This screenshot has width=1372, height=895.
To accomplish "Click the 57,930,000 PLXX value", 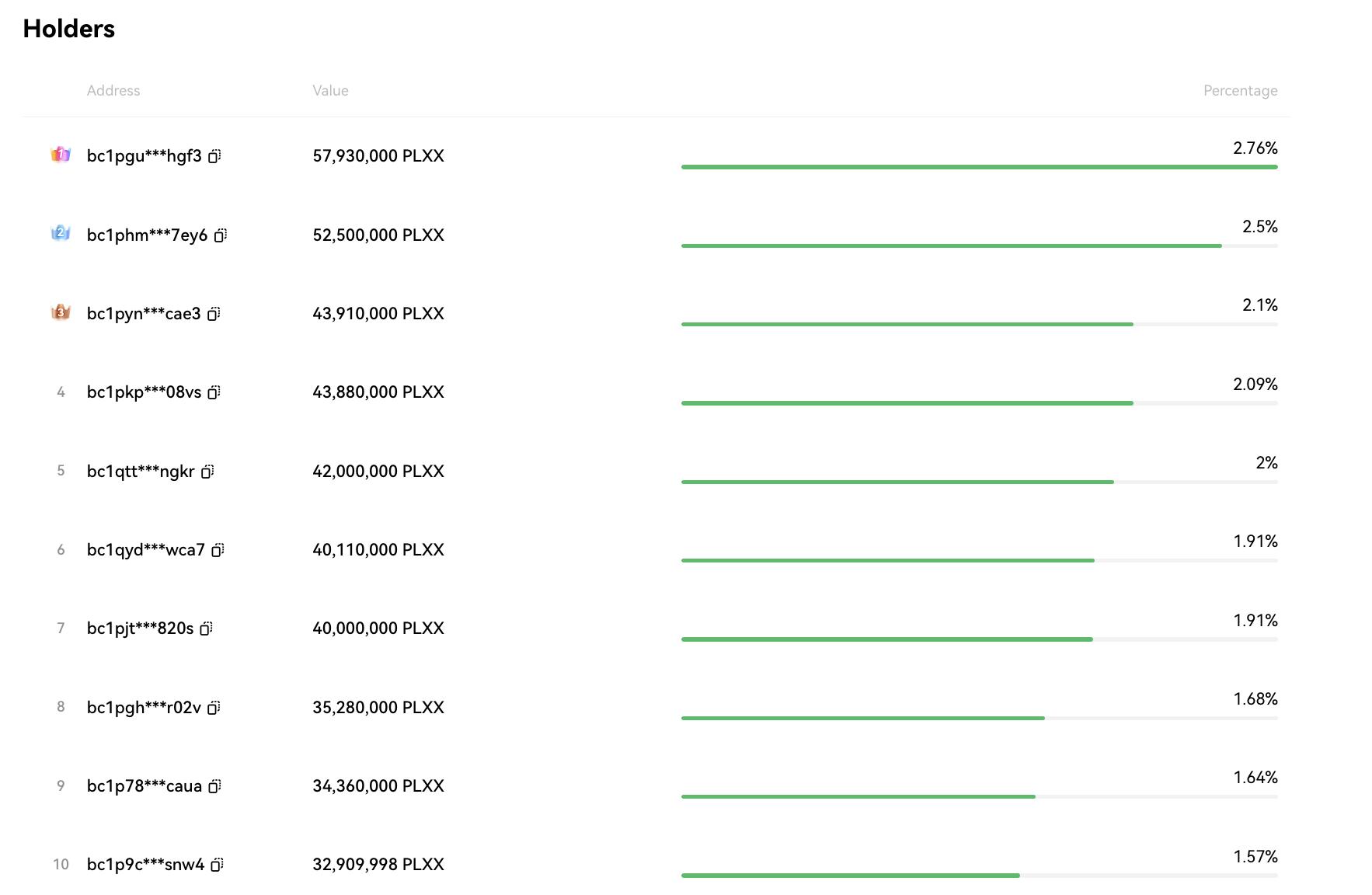I will (x=378, y=156).
